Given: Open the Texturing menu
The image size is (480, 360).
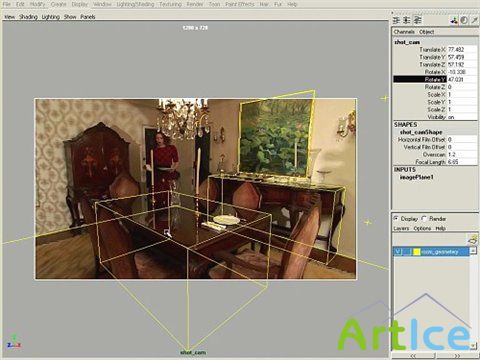Looking at the screenshot, I should [x=170, y=4].
